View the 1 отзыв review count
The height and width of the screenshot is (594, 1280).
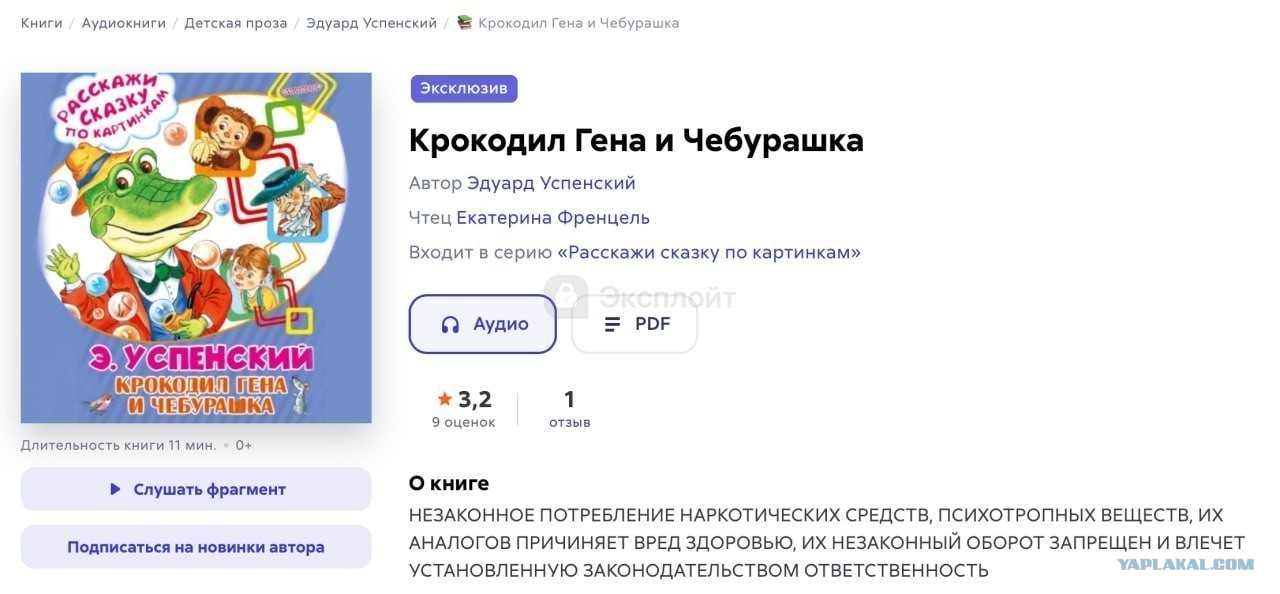pyautogui.click(x=570, y=409)
